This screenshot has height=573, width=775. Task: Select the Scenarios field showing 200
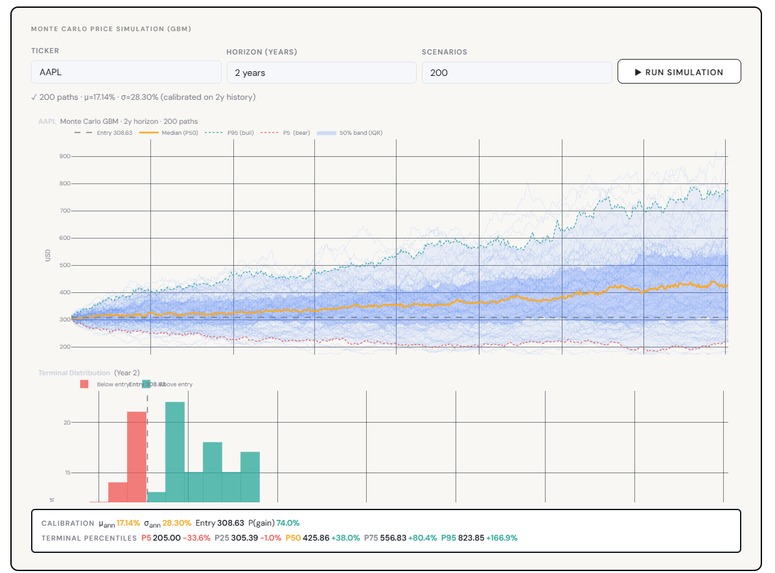517,73
